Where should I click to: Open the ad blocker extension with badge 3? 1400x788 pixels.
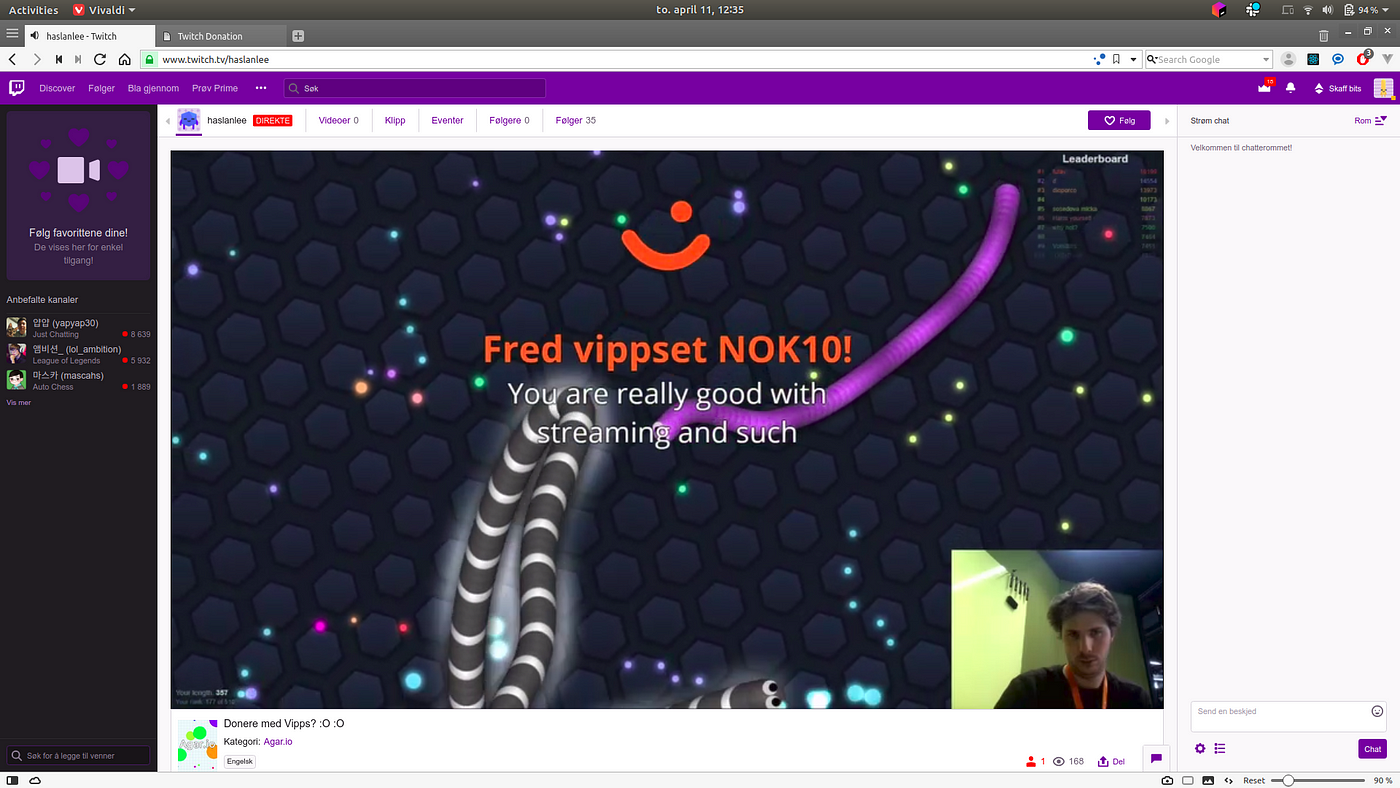click(x=1364, y=58)
